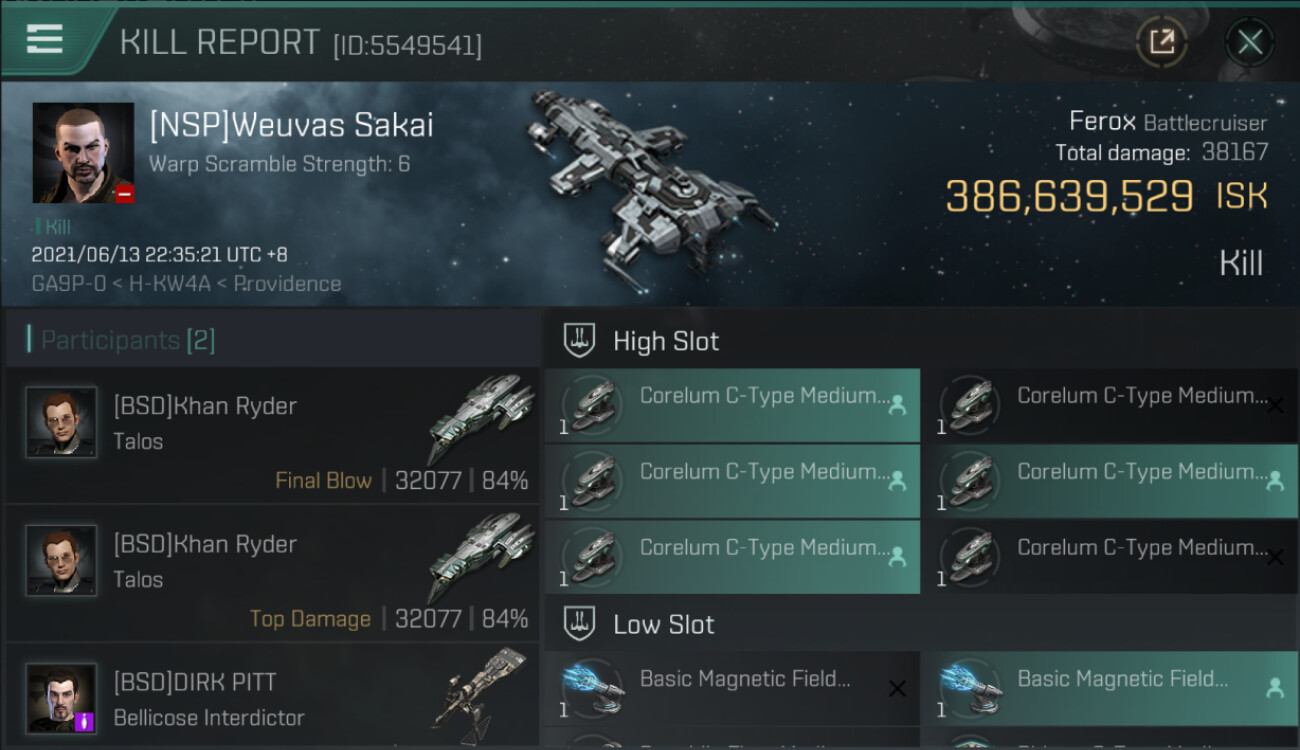The image size is (1300, 750).
Task: Open the hamburger menu in Kill Report header
Action: point(45,40)
